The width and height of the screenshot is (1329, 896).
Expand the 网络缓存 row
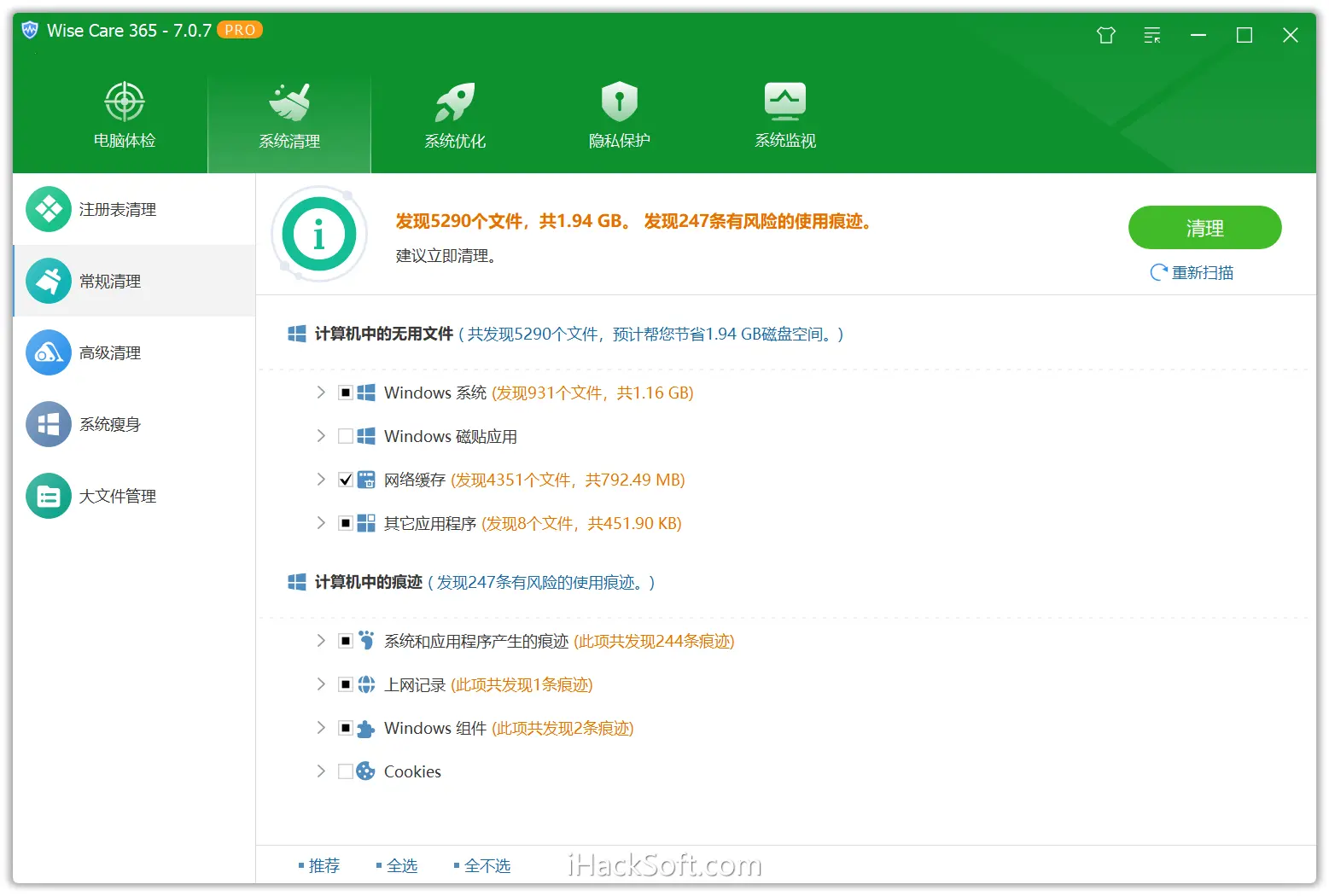(x=321, y=480)
